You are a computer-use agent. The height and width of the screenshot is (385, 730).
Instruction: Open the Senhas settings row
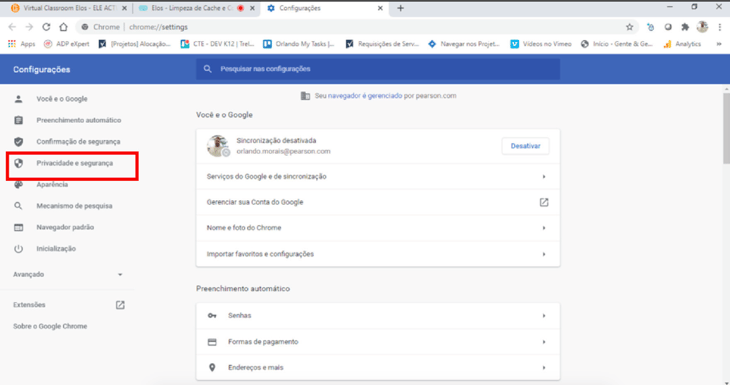[x=378, y=316]
